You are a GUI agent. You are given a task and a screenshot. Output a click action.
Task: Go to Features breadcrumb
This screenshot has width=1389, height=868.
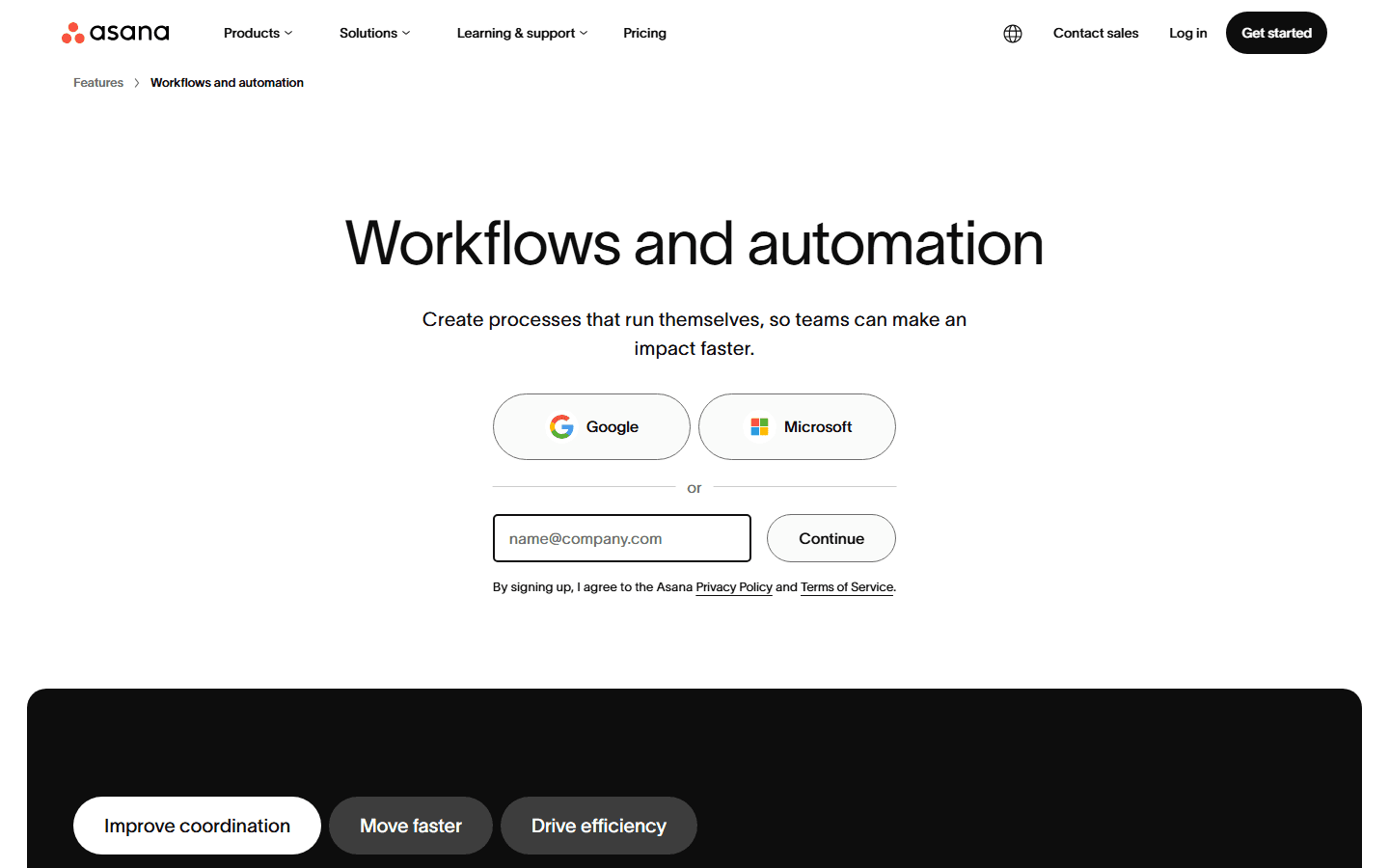pos(98,83)
